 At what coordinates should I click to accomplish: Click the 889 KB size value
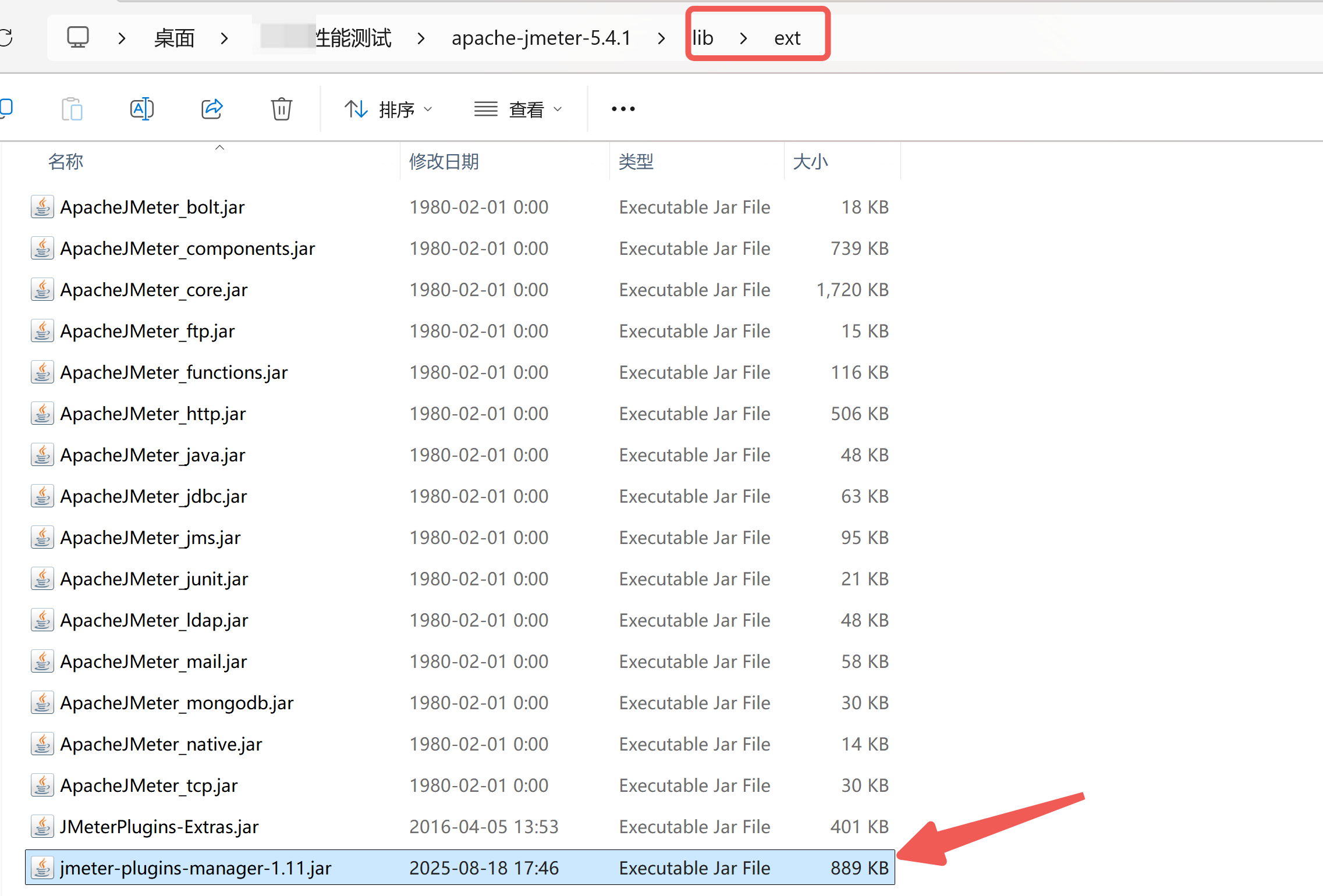pos(860,868)
